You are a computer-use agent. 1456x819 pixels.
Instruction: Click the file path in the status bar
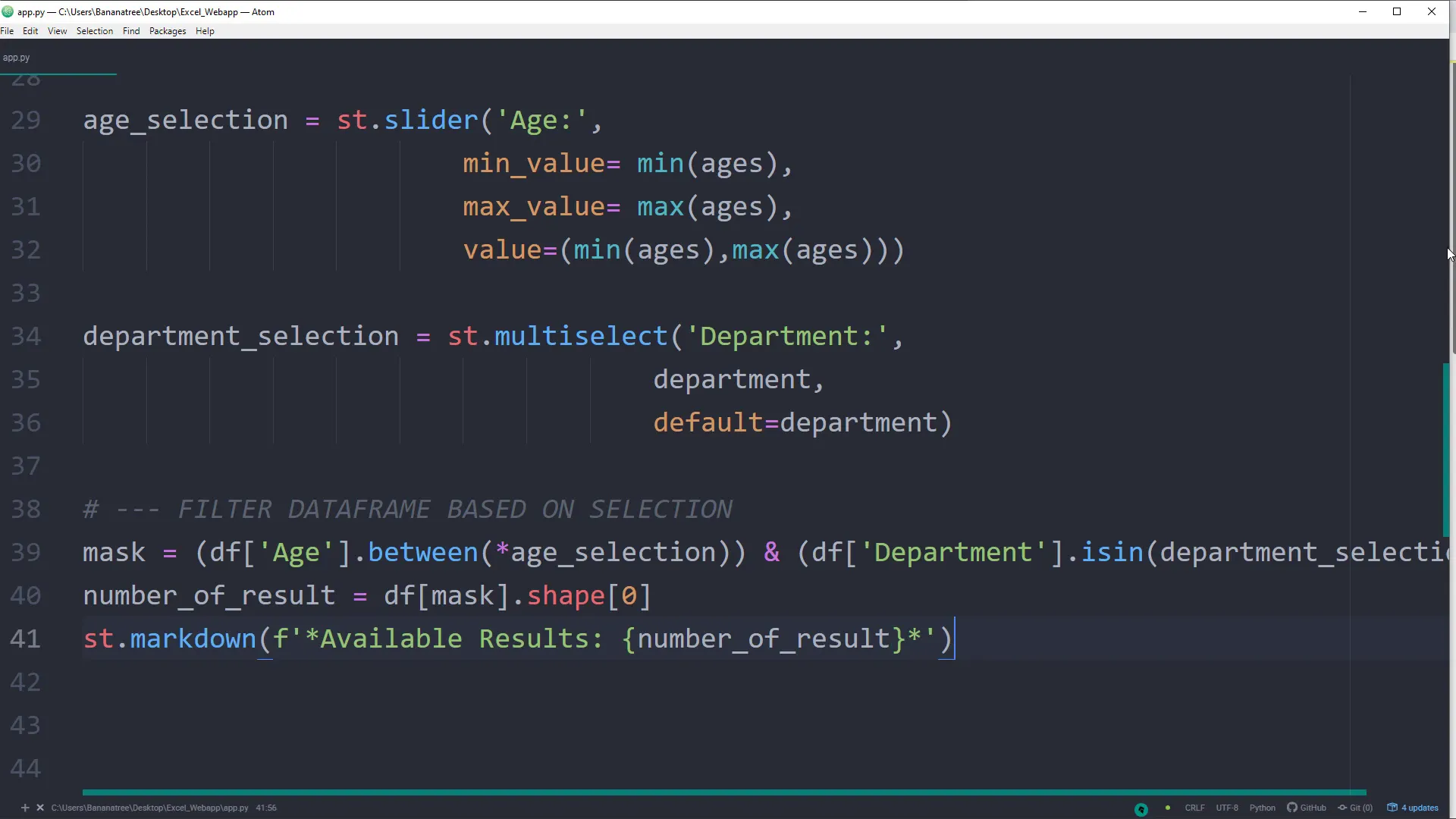point(149,808)
